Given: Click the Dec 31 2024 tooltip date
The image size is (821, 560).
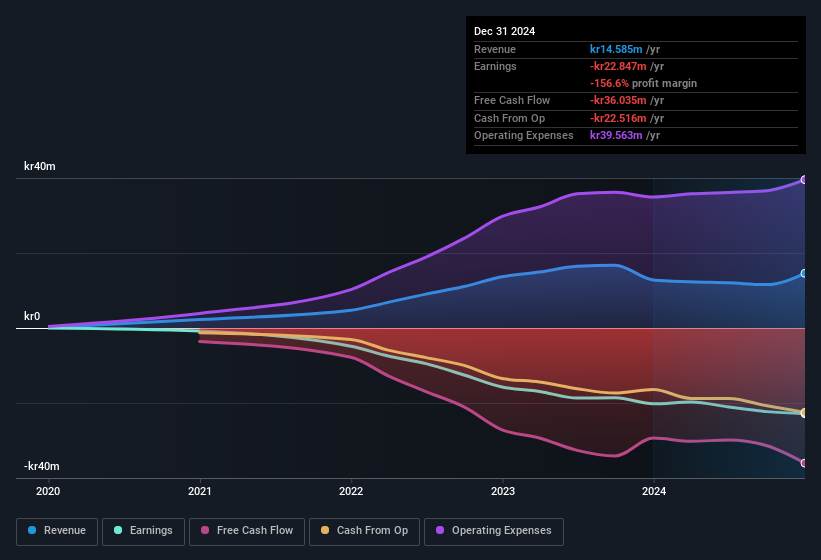Looking at the screenshot, I should pos(505,31).
